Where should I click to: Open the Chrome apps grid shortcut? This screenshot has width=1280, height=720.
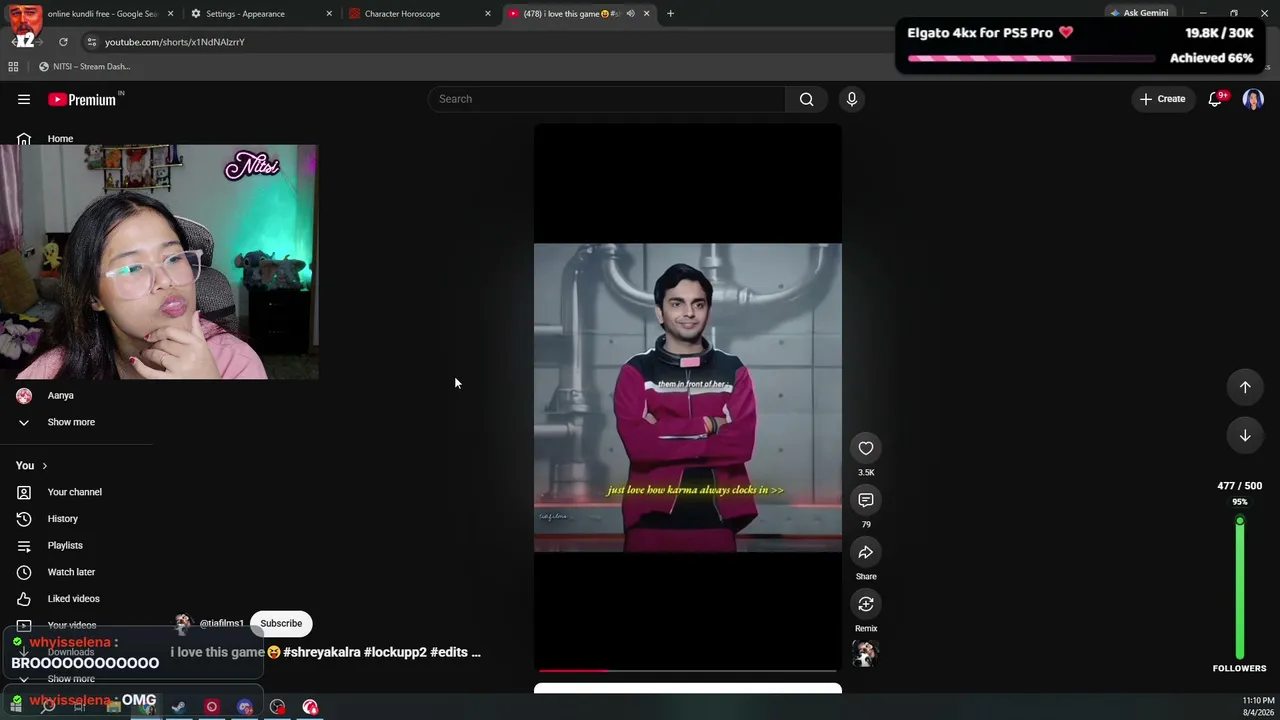coord(13,67)
